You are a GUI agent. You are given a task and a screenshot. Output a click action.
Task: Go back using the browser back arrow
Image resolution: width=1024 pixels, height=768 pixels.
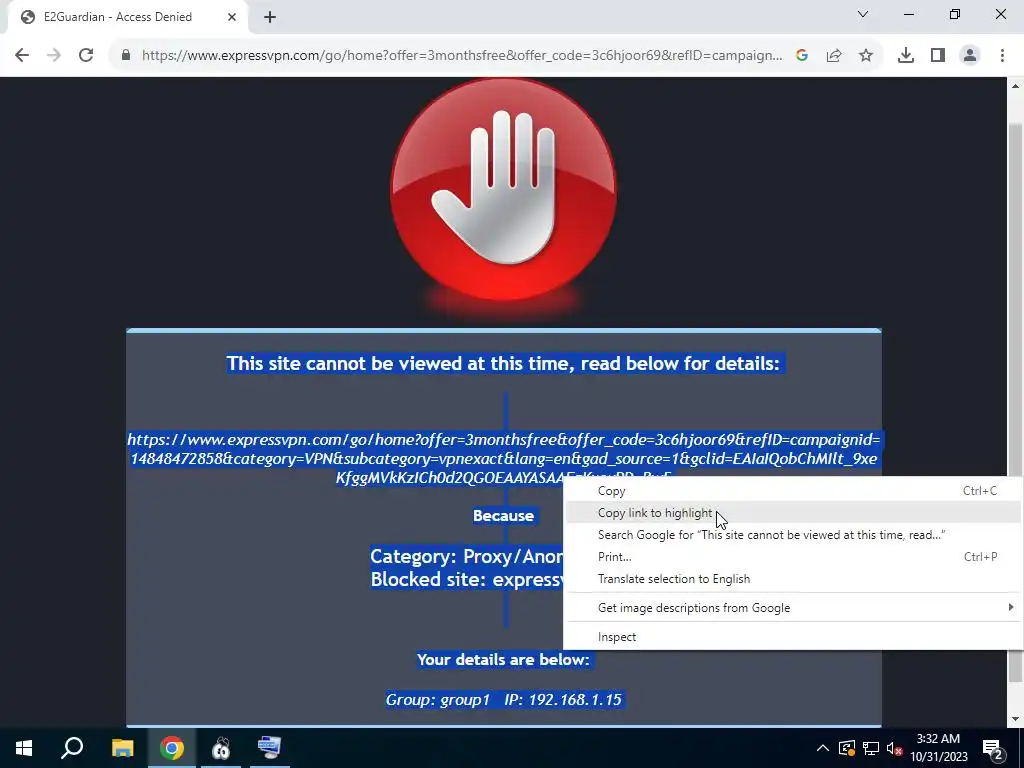pos(22,56)
